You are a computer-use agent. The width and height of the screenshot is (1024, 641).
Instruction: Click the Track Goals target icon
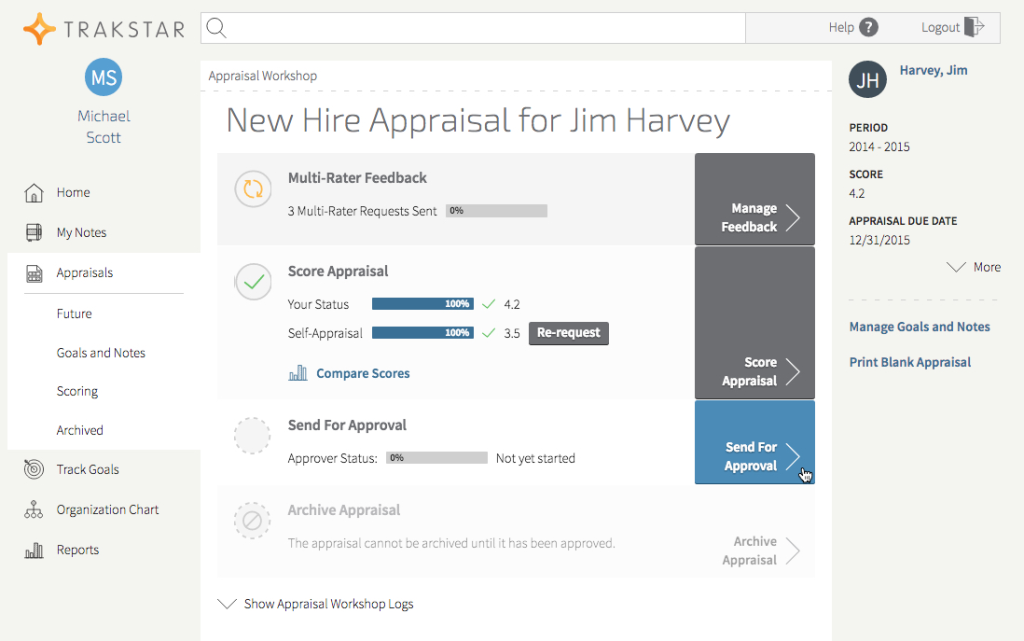coord(34,470)
